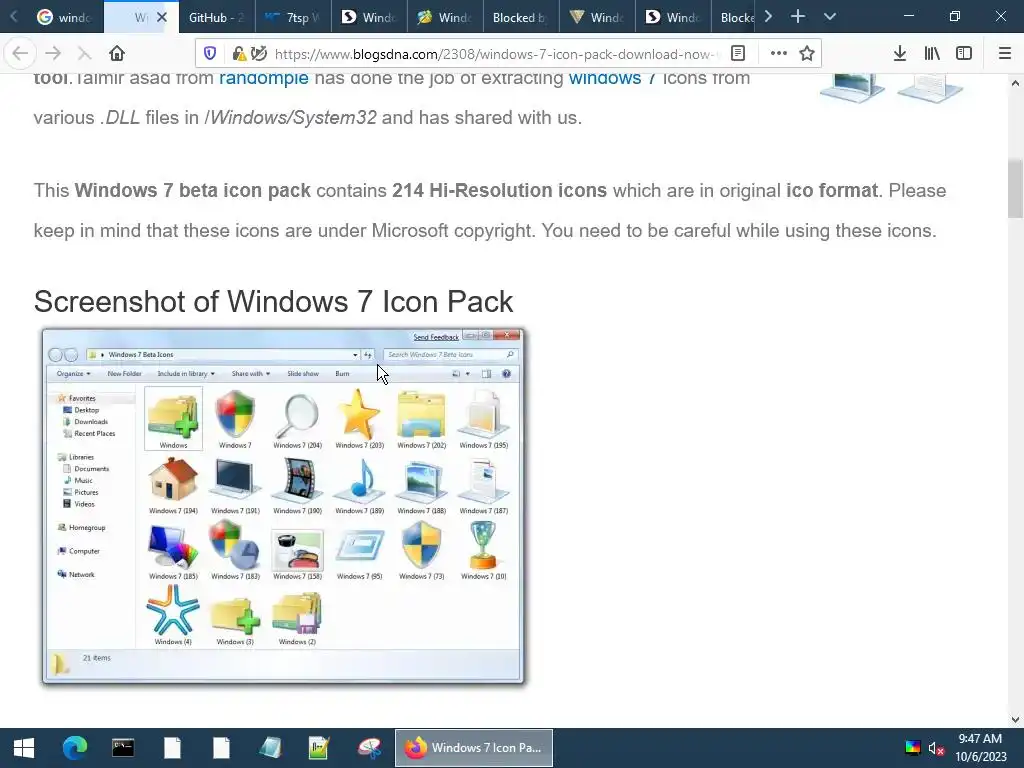Switch to the Wind tab with V-shaped icon

pos(597,17)
